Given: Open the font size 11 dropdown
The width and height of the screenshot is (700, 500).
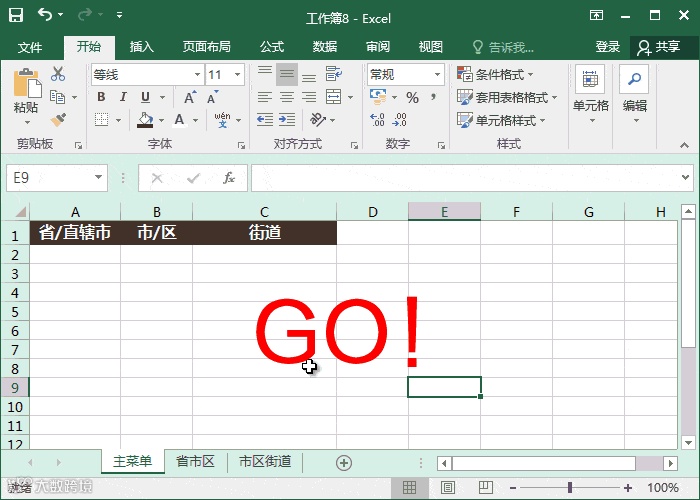Looking at the screenshot, I should [238, 75].
